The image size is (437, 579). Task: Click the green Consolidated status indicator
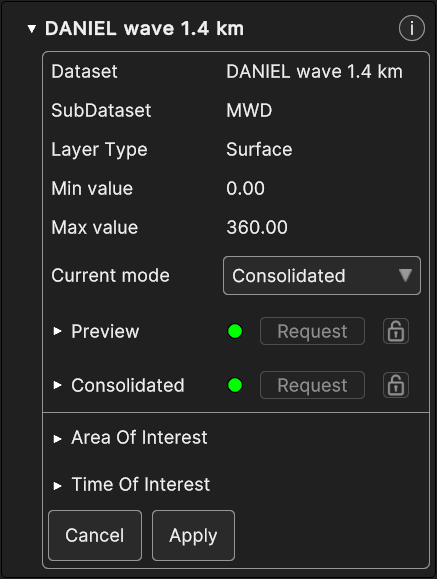click(235, 385)
